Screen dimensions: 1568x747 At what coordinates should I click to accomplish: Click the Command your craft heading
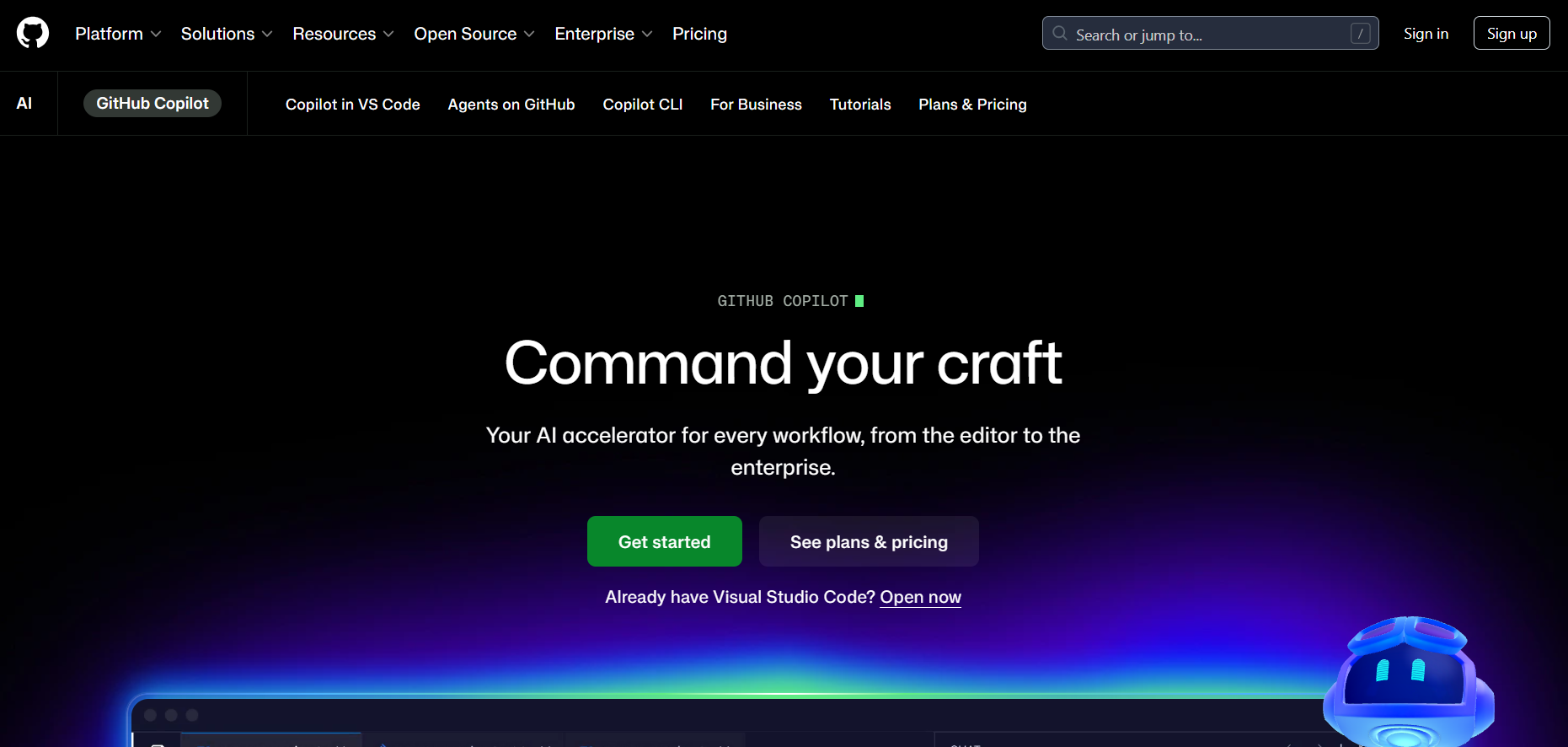[x=784, y=363]
